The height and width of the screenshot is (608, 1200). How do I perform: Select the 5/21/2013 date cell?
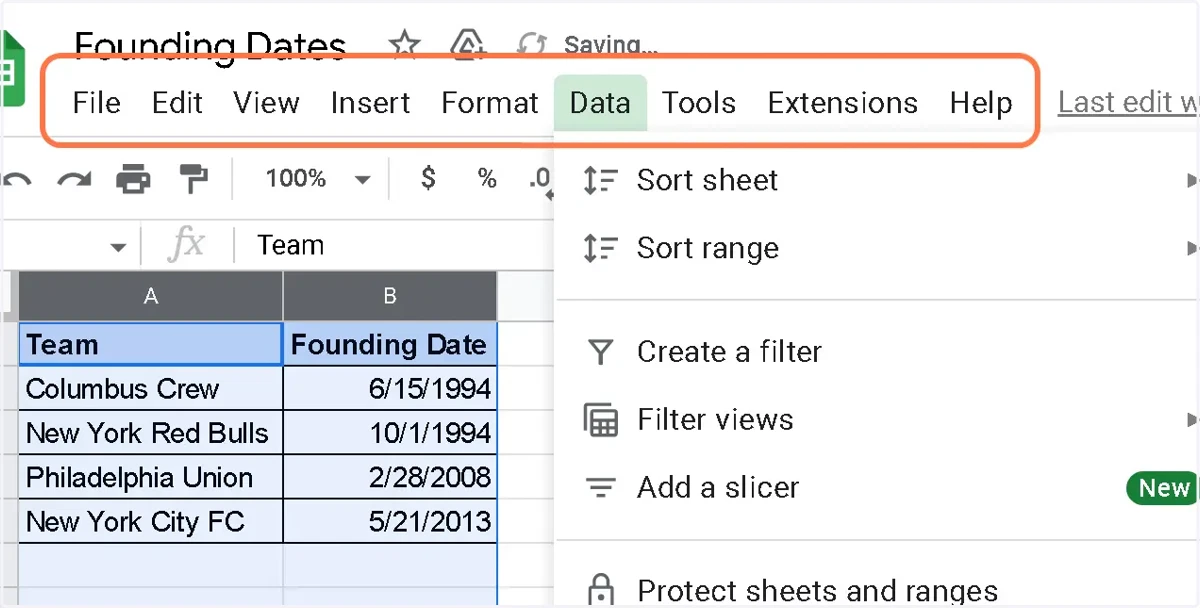390,520
